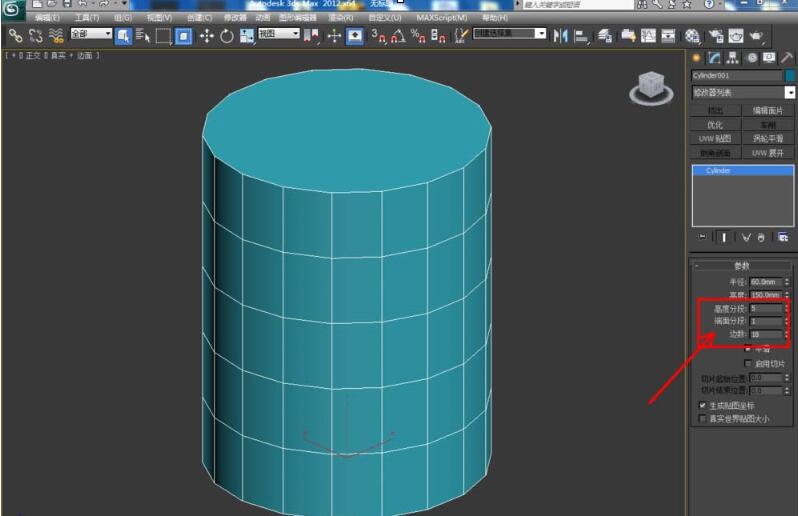Toggle Percent Snap
This screenshot has height=516, width=798.
(418, 36)
